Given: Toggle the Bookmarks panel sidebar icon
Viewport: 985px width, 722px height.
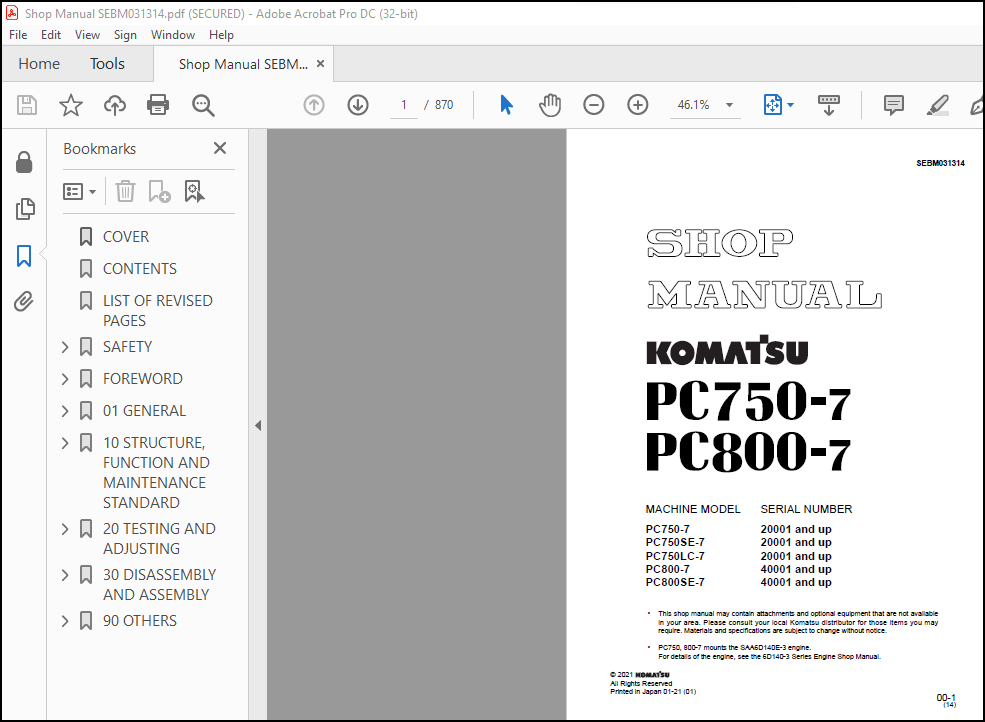Looking at the screenshot, I should (x=24, y=256).
